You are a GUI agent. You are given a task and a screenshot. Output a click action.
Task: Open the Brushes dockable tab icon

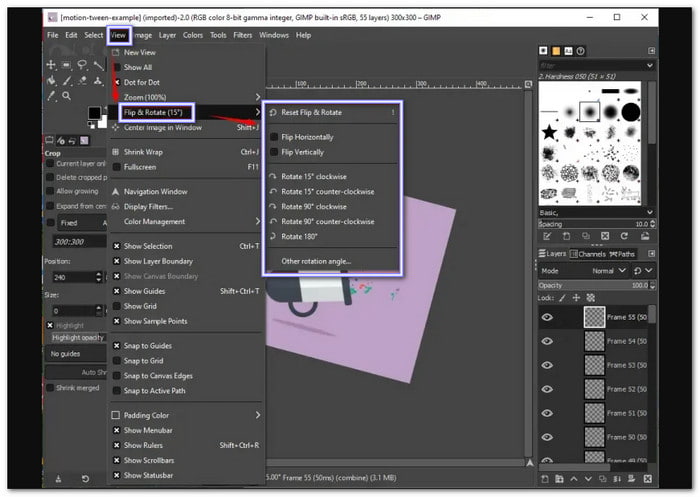(543, 51)
